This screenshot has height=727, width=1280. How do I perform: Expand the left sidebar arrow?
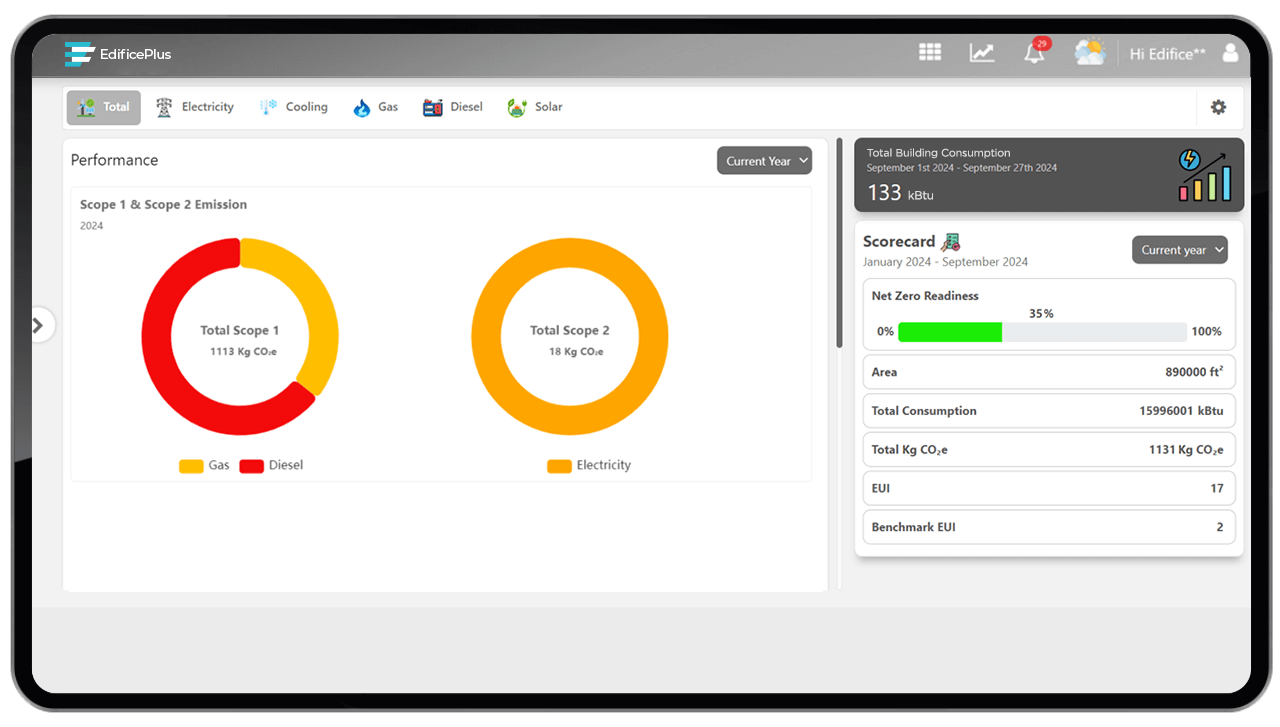[x=38, y=325]
